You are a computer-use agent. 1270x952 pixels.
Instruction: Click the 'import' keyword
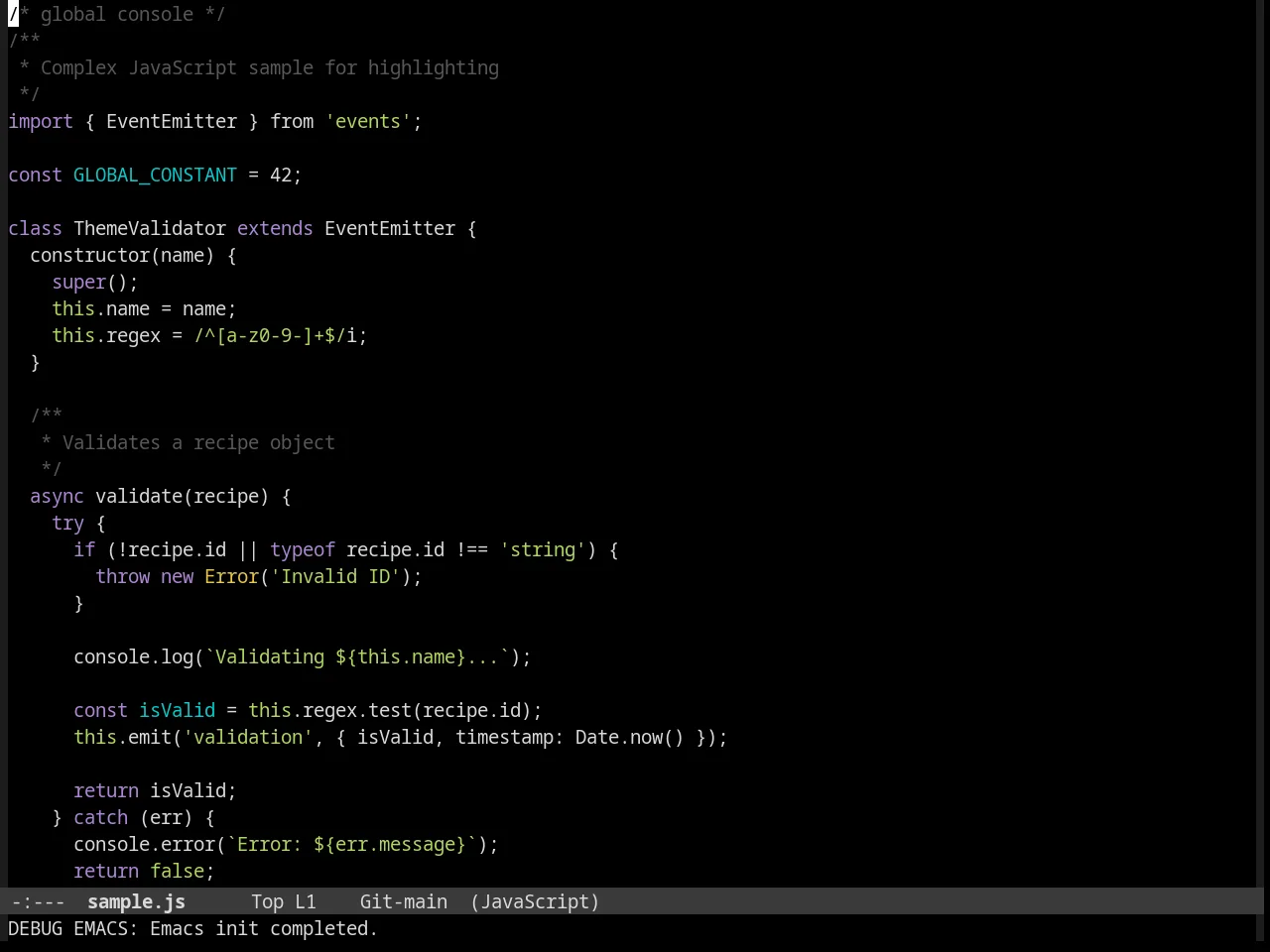point(41,121)
